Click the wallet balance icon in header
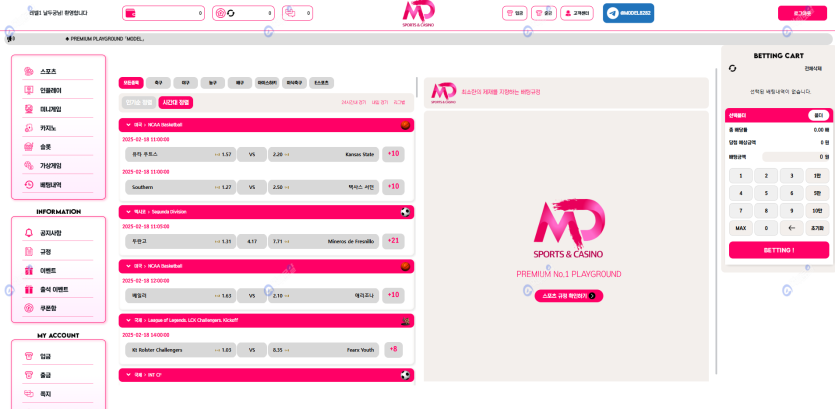The image size is (835, 409). (x=130, y=13)
